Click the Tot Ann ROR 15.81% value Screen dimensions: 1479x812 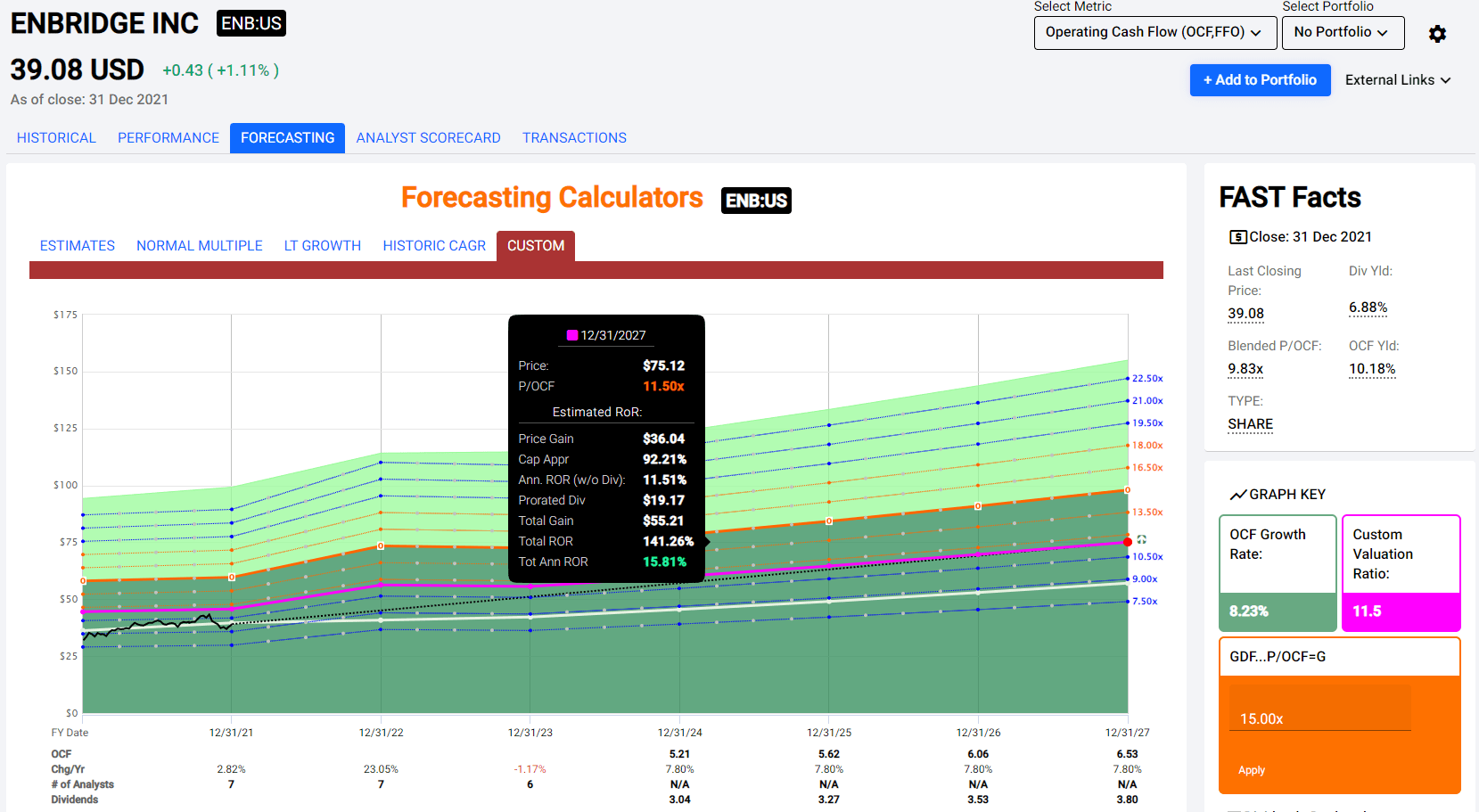pos(664,562)
